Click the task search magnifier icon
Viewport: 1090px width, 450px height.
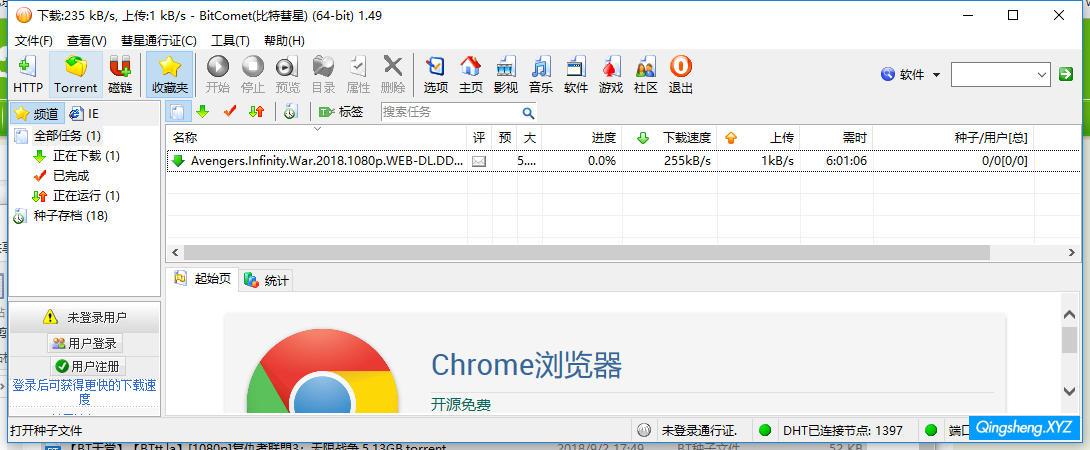tap(528, 113)
